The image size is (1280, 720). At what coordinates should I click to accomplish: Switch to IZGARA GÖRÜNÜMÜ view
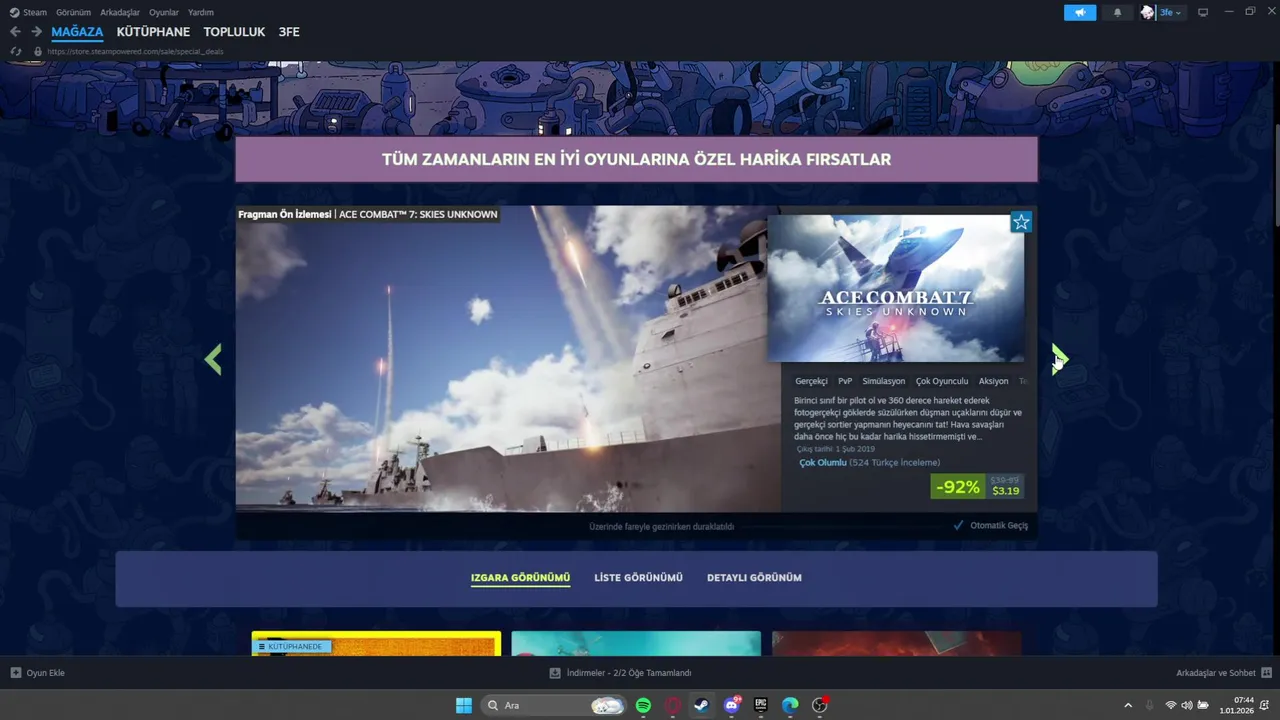[x=520, y=578]
